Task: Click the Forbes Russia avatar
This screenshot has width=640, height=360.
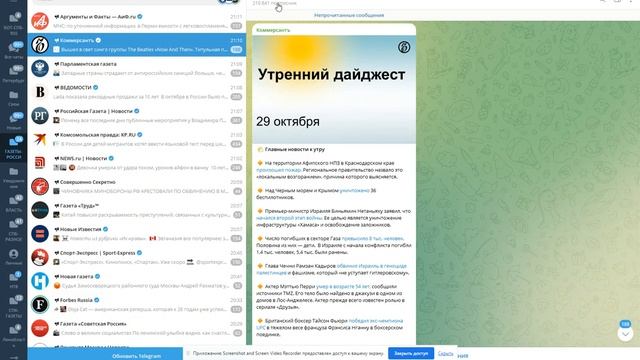Action: (x=40, y=304)
